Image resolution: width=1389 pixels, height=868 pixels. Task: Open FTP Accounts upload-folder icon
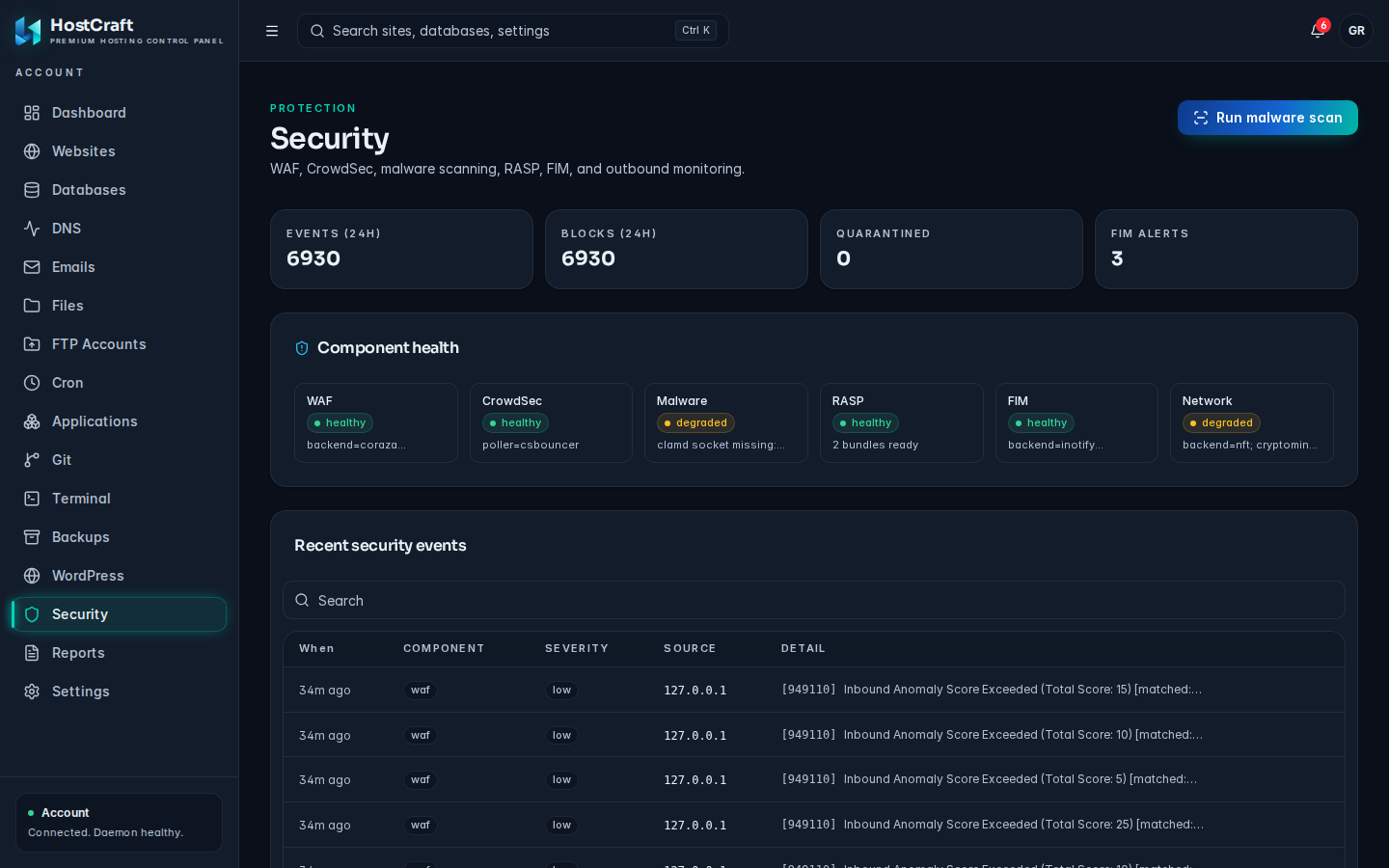click(32, 344)
